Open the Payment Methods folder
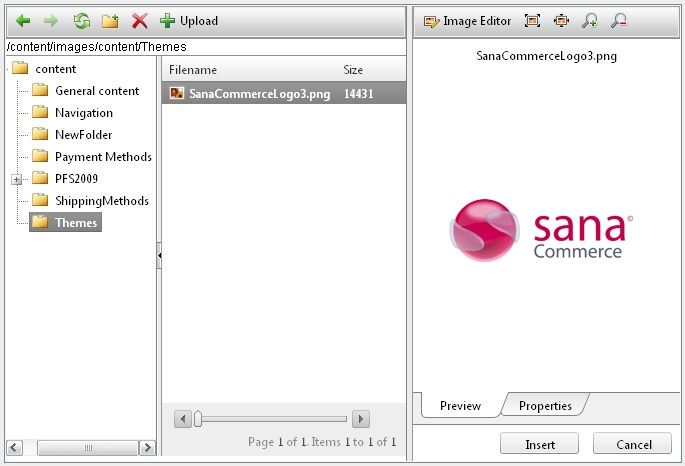Image resolution: width=685 pixels, height=466 pixels. pos(103,157)
